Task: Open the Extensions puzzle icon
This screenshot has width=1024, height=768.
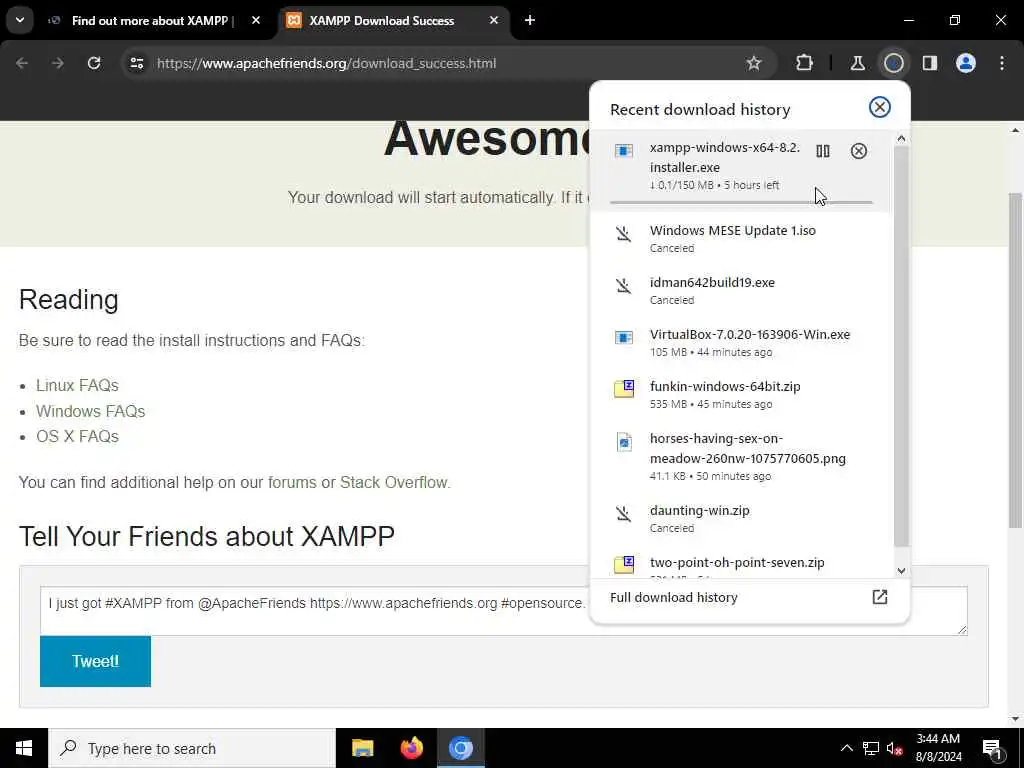Action: (805, 63)
